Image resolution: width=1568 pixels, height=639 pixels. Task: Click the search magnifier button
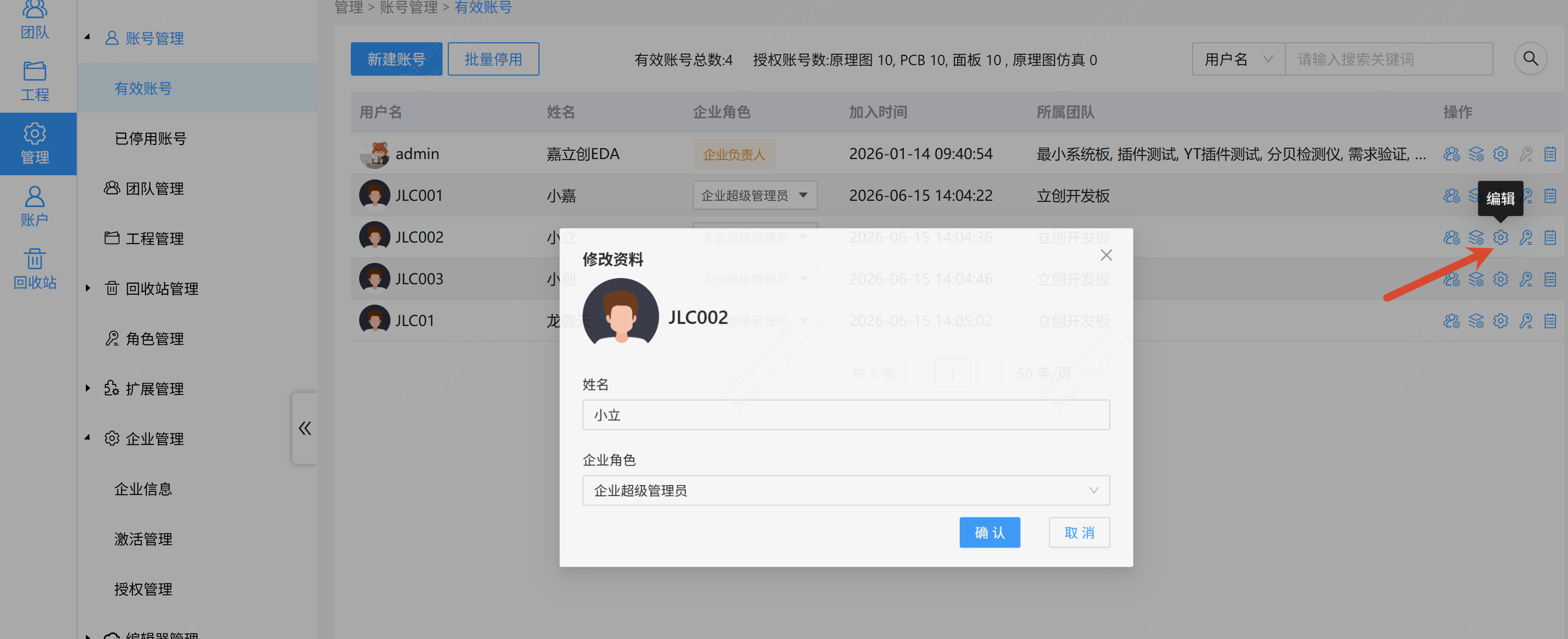tap(1530, 59)
